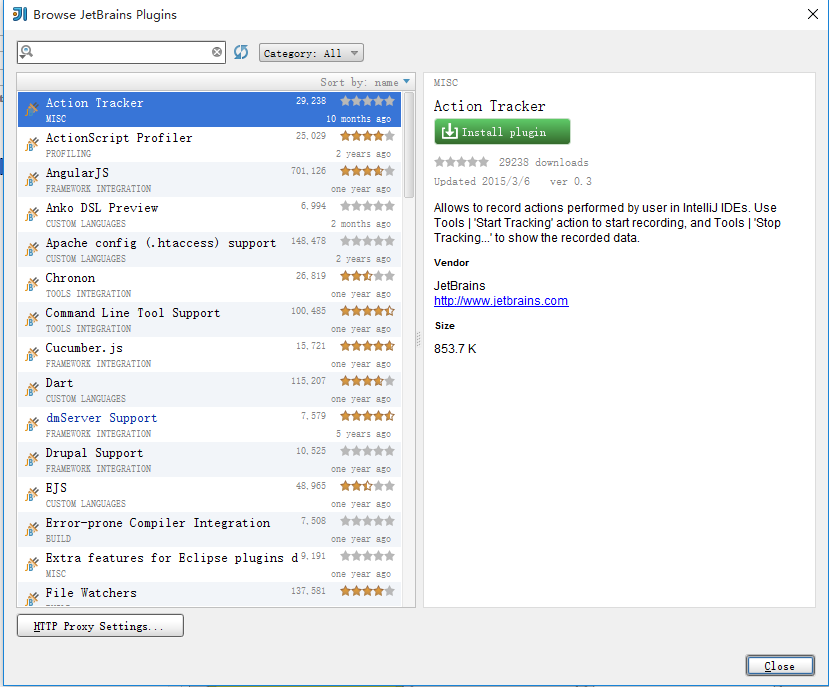
Task: Click the Install plugin button
Action: 502,132
